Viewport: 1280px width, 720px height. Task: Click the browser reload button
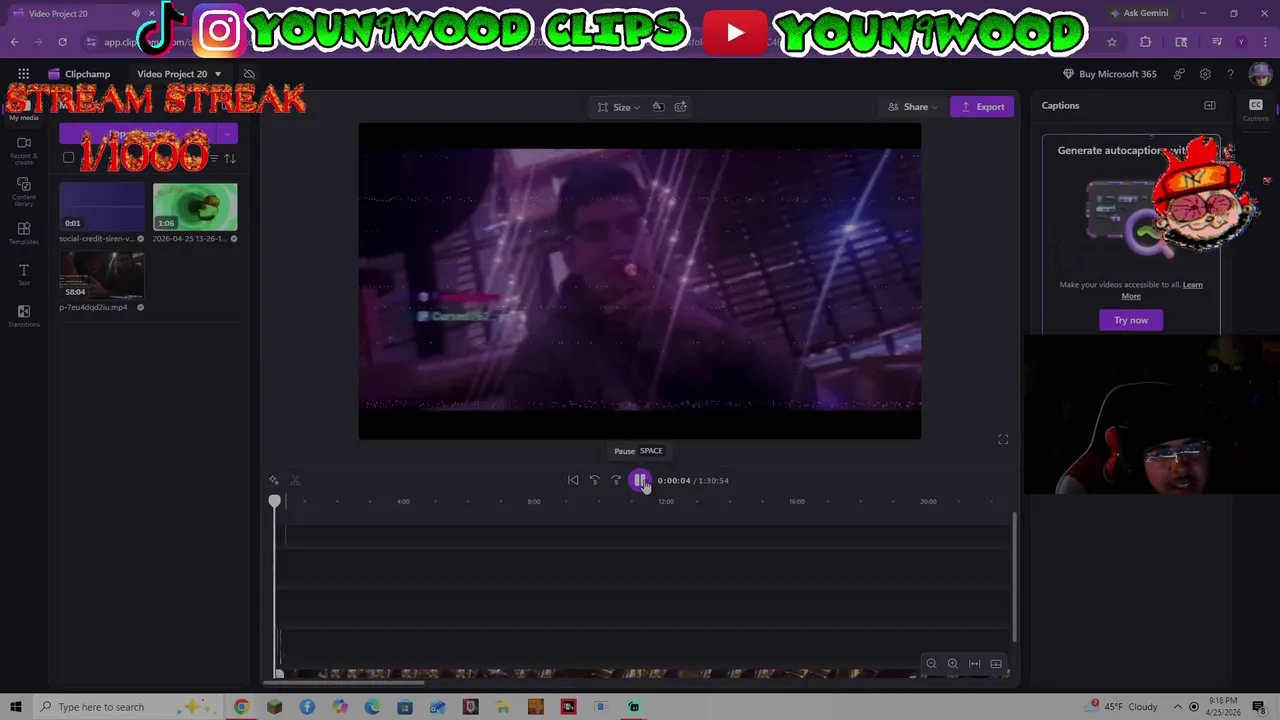click(x=62, y=42)
